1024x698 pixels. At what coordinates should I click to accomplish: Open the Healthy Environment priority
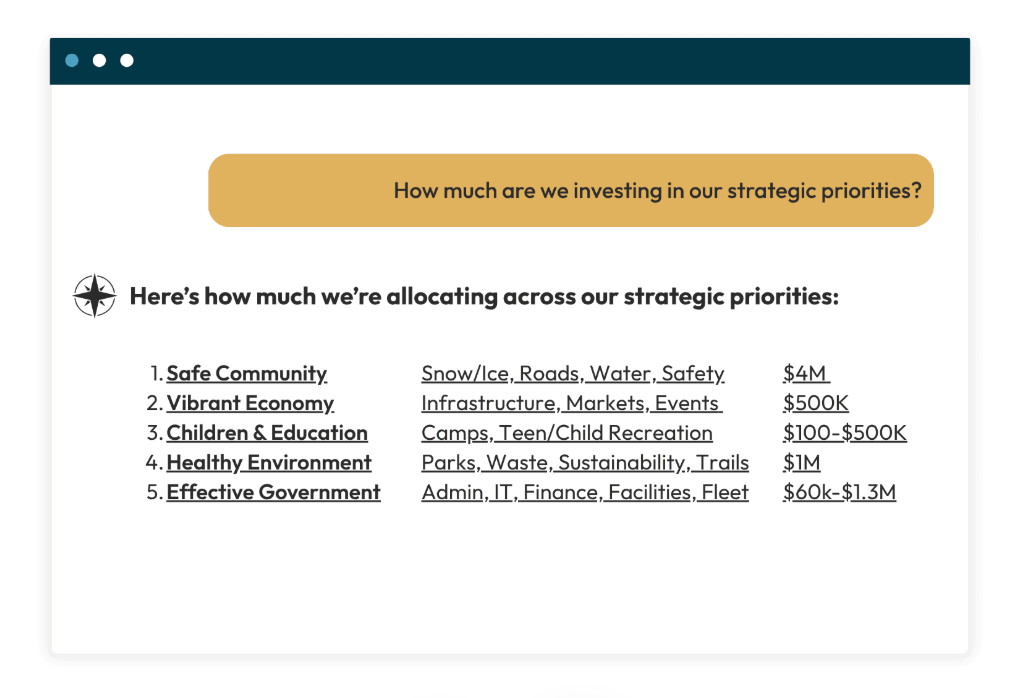tap(269, 463)
